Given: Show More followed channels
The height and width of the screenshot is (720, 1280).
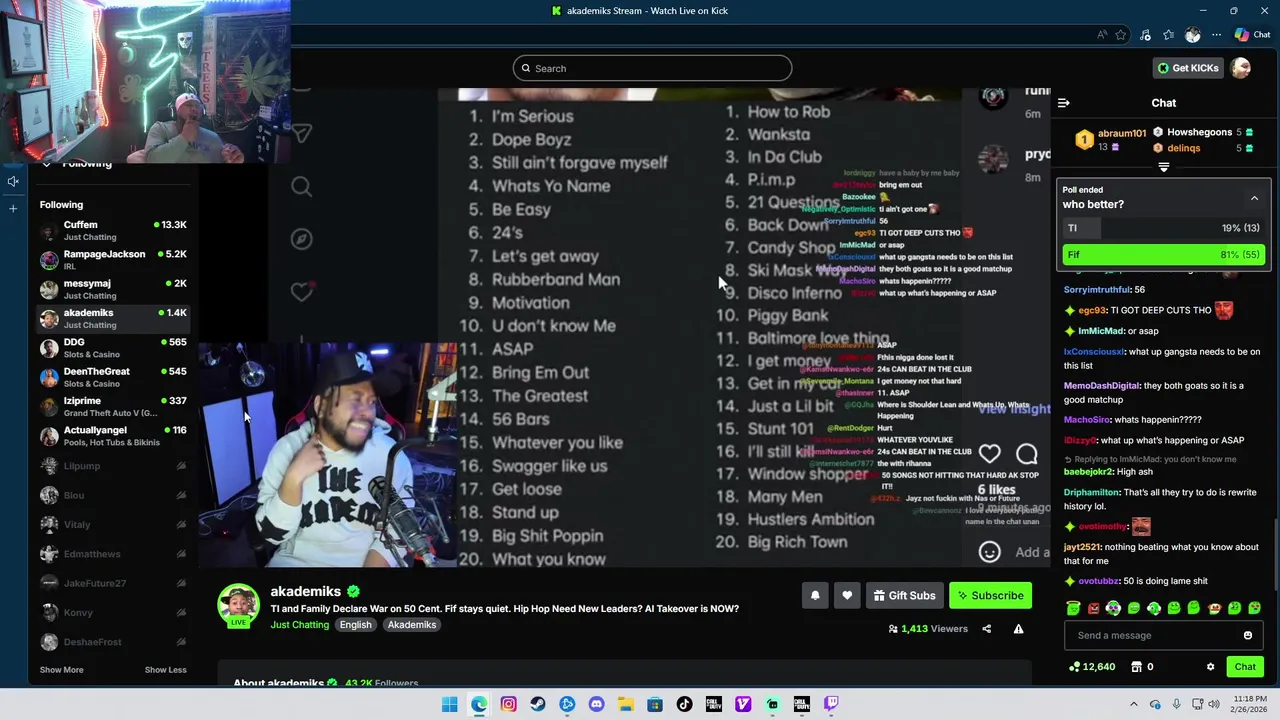Looking at the screenshot, I should (61, 670).
